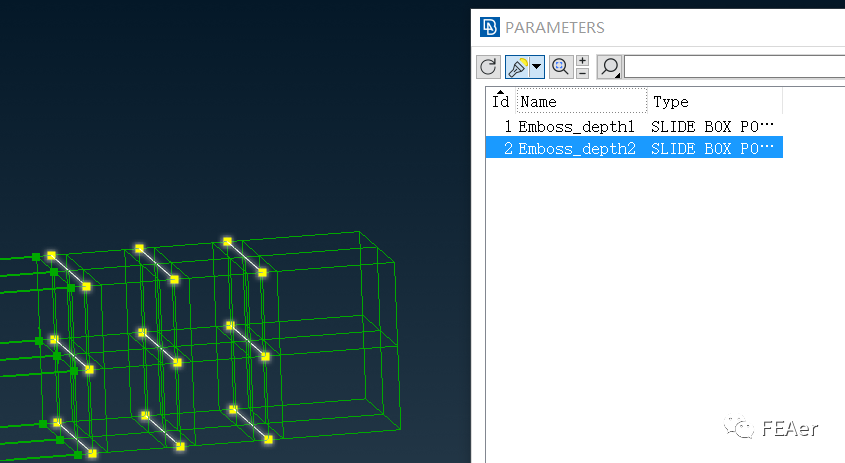
Task: Open the search filter options icon
Action: click(x=609, y=67)
